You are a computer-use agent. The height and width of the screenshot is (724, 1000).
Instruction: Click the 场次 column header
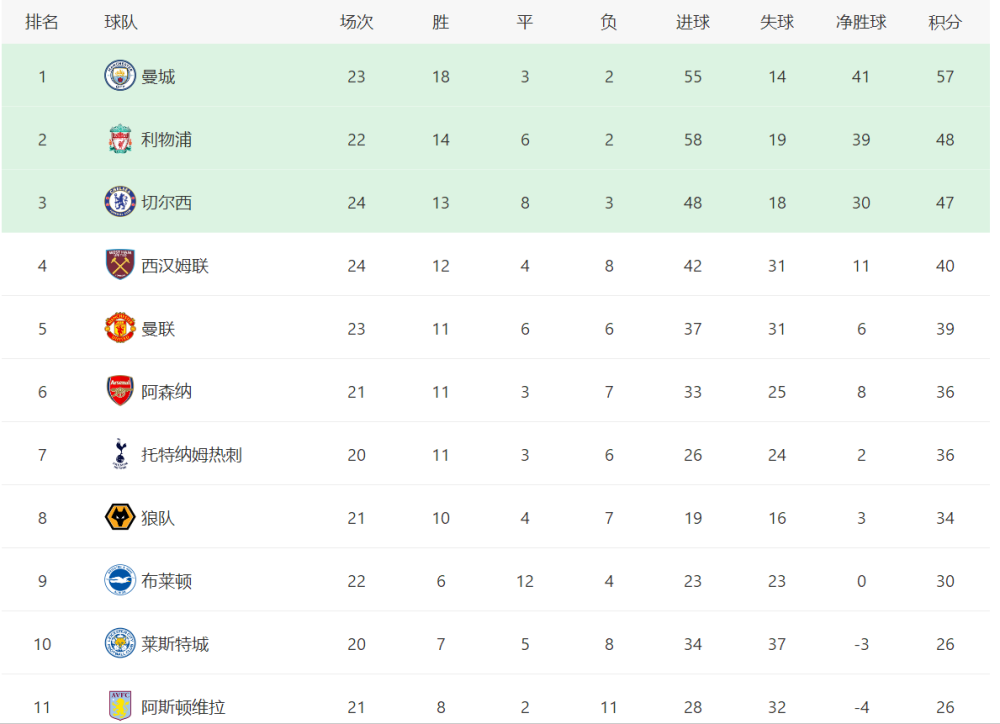[357, 22]
